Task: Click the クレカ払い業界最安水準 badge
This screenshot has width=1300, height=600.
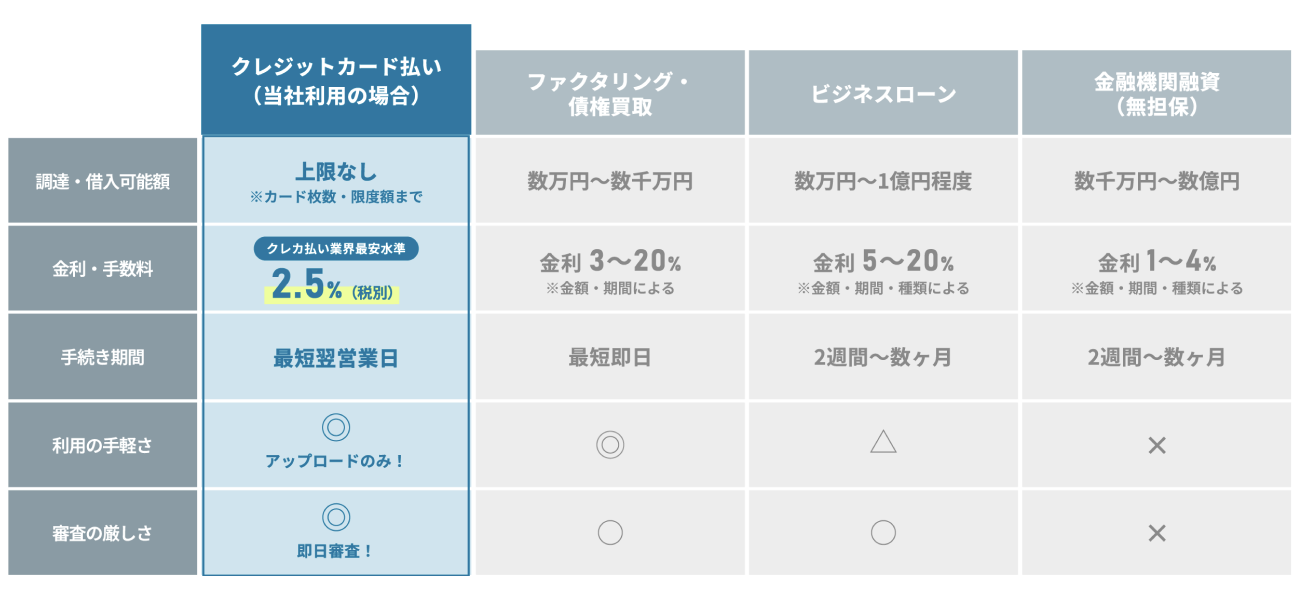Action: 336,250
